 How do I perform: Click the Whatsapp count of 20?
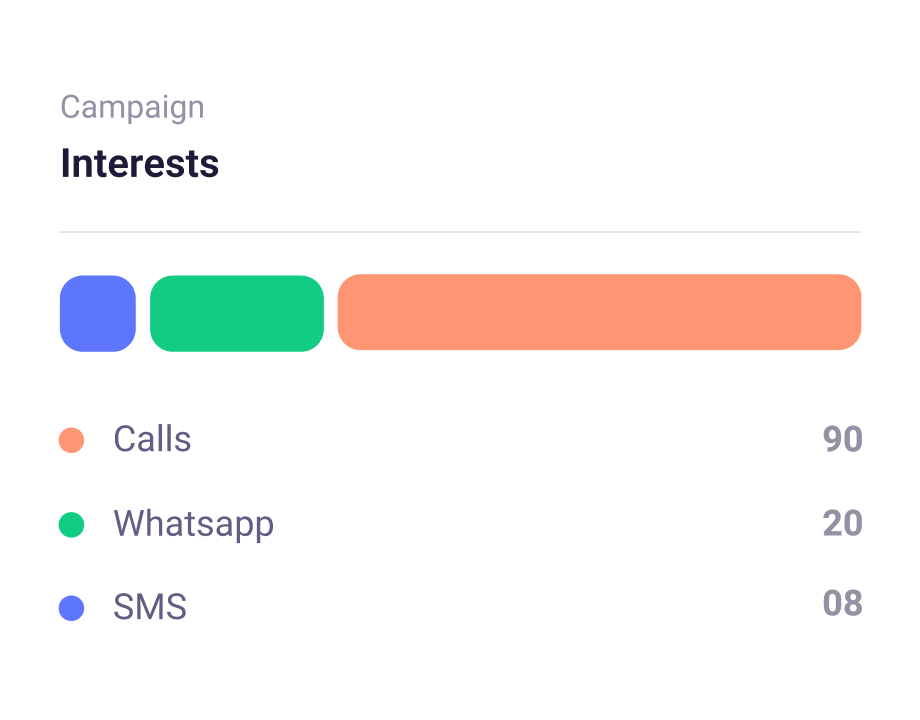click(842, 523)
